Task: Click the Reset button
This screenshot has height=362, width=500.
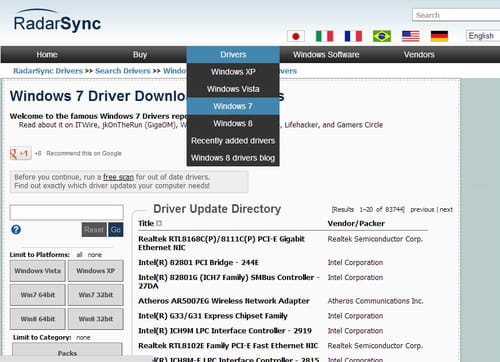Action: [x=94, y=230]
